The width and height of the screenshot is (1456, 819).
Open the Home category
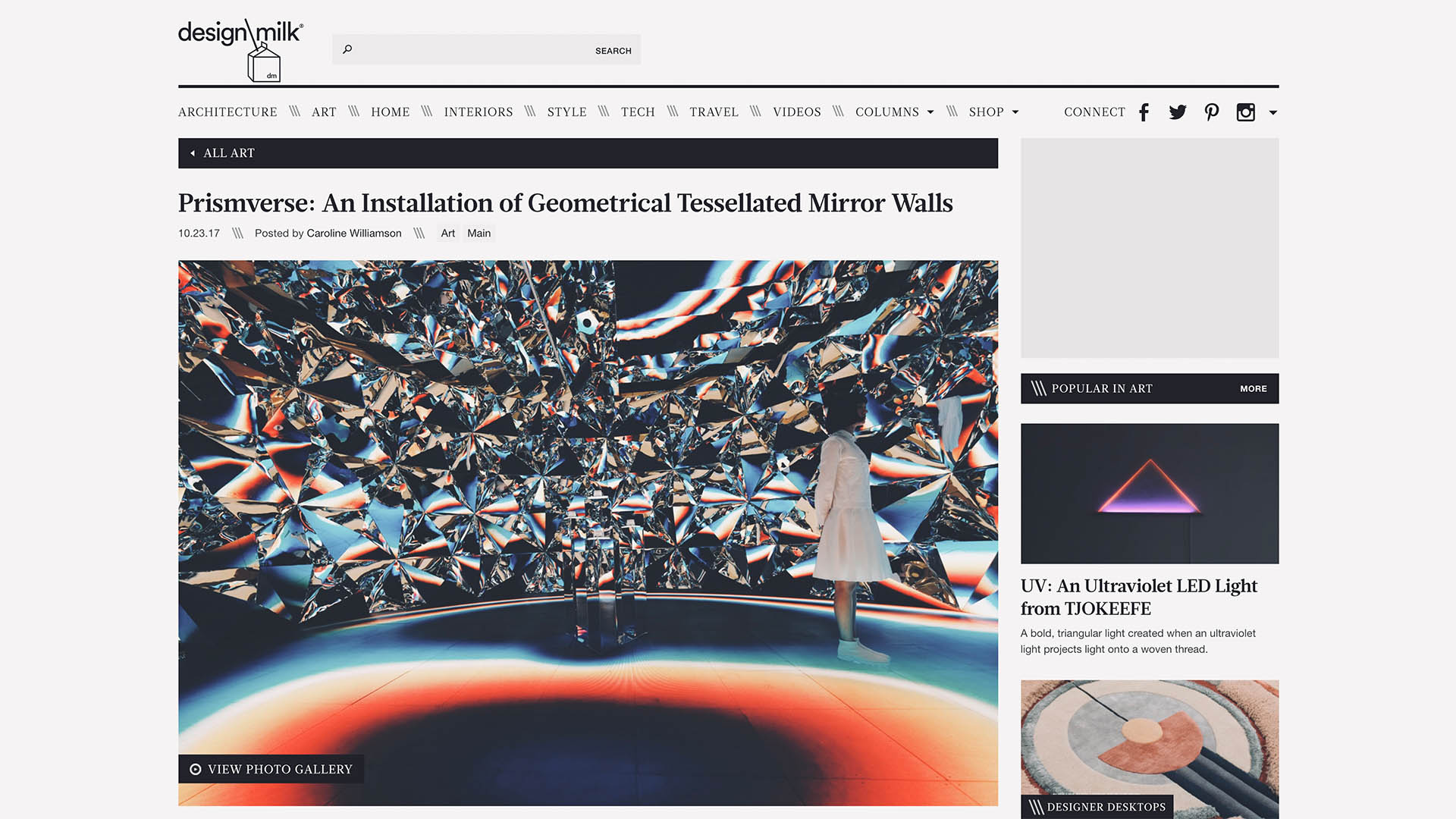tap(391, 112)
